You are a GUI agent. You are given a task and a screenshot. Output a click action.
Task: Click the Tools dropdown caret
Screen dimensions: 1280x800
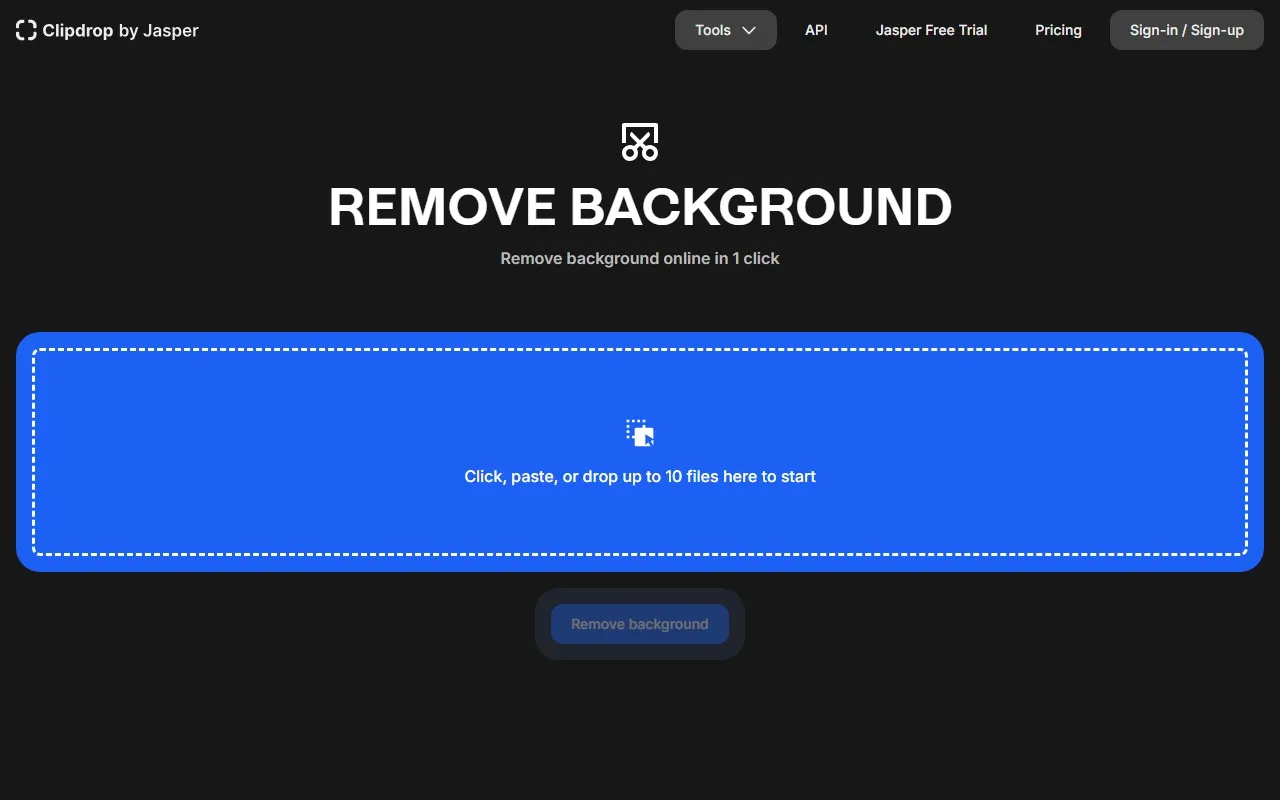click(747, 30)
